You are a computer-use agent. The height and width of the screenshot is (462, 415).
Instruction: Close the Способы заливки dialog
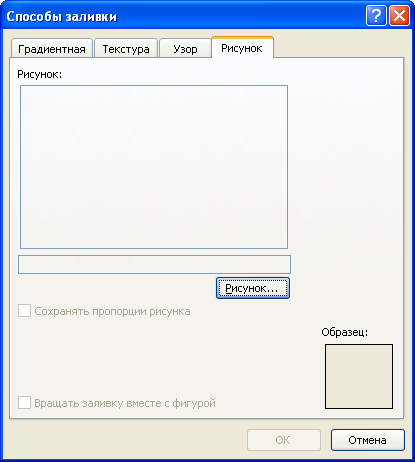(x=399, y=16)
